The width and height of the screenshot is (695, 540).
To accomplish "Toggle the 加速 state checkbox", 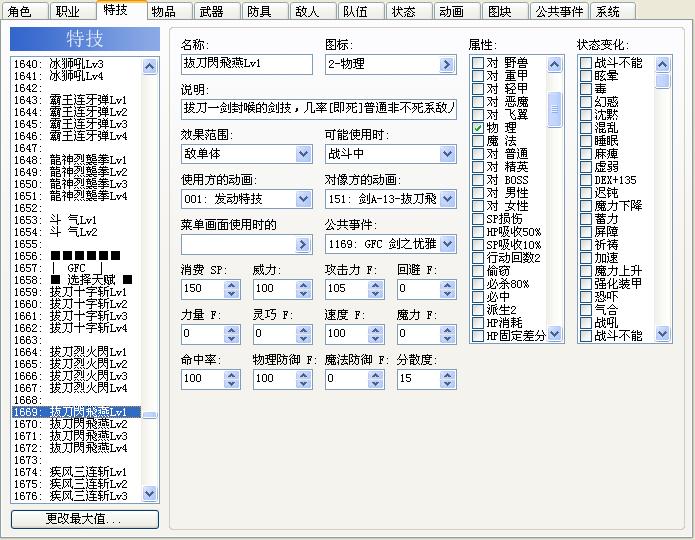I will point(586,258).
